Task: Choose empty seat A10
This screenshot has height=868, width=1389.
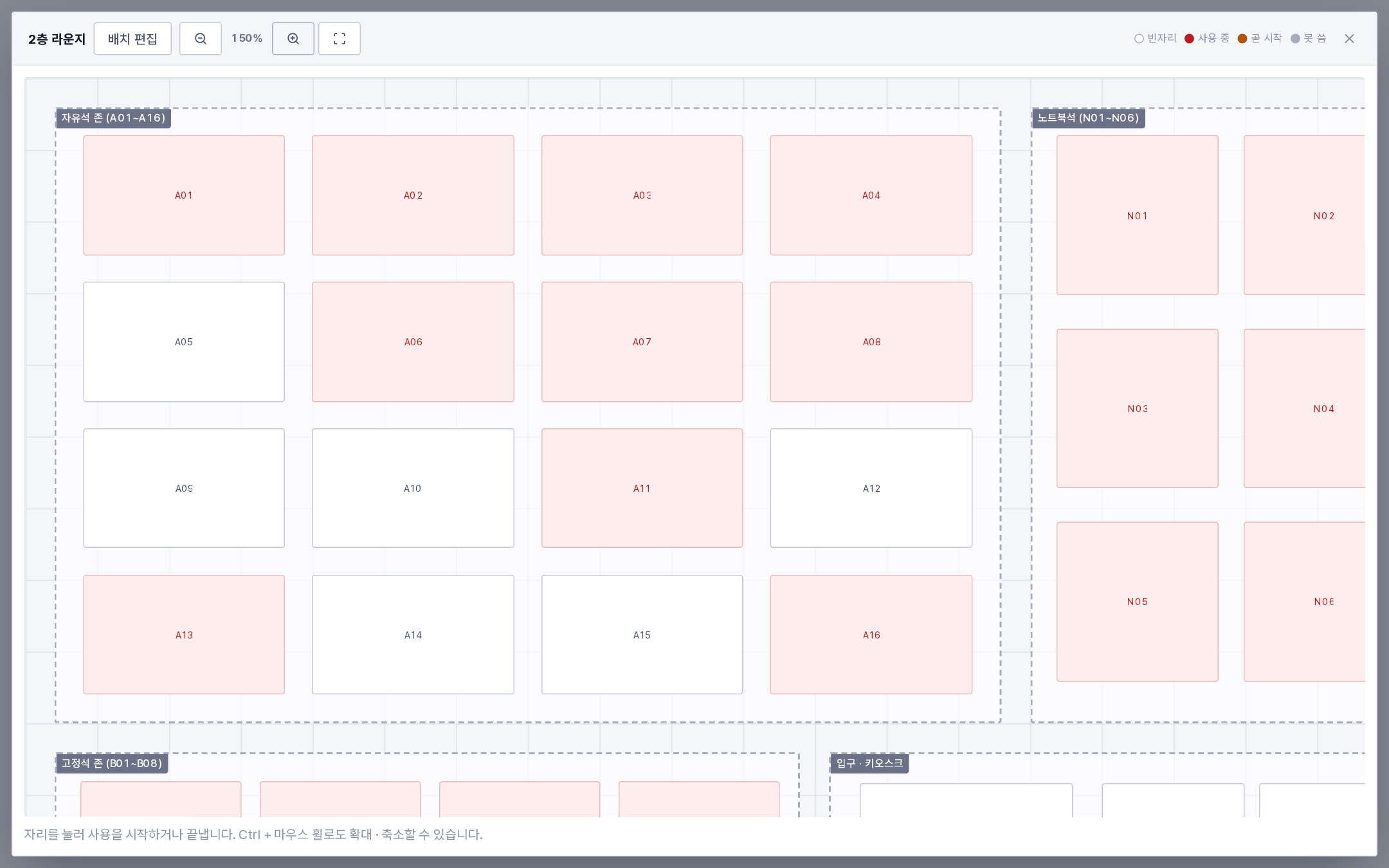Action: point(413,488)
